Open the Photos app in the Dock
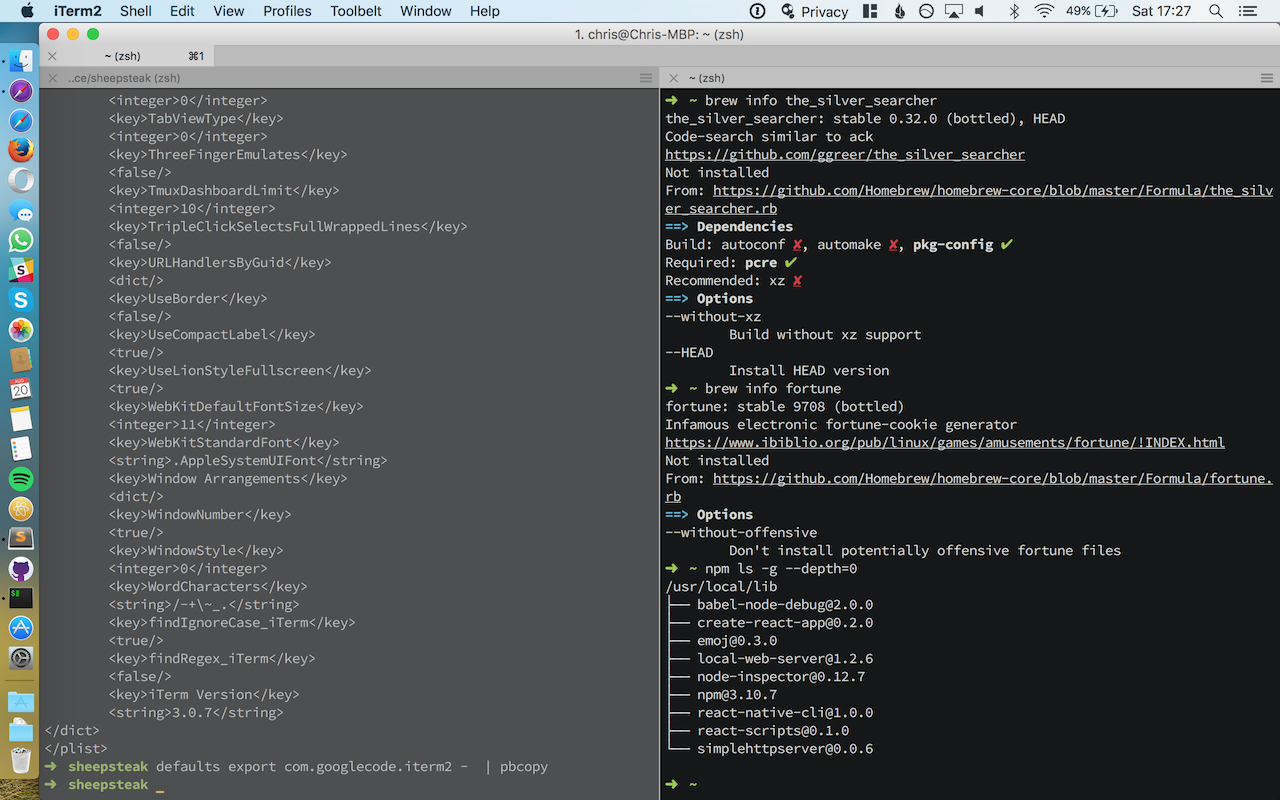Screen dimensions: 1280x800 21,330
